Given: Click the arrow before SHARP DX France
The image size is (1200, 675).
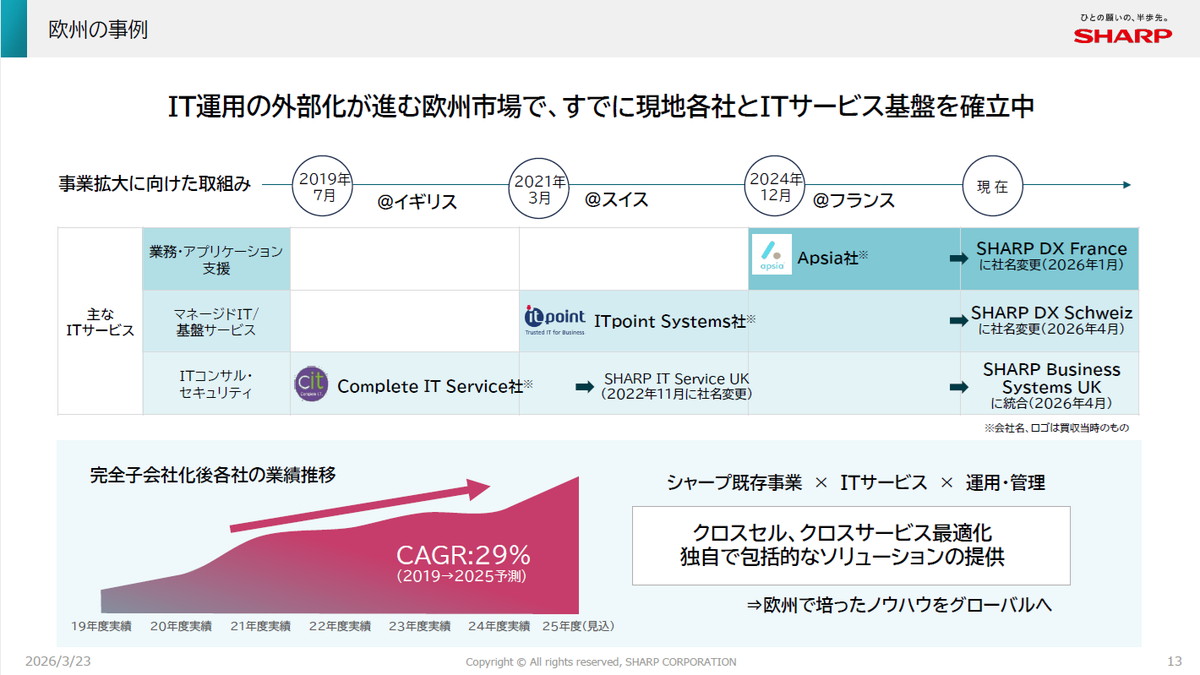Looking at the screenshot, I should [x=958, y=257].
